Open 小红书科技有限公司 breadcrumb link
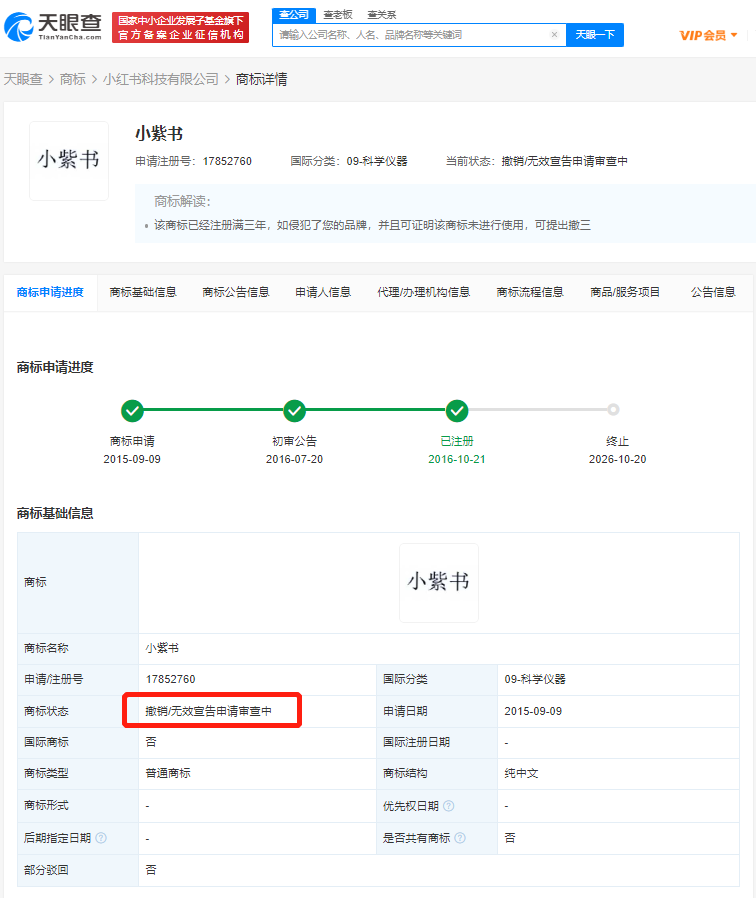Image resolution: width=756 pixels, height=898 pixels. 161,79
